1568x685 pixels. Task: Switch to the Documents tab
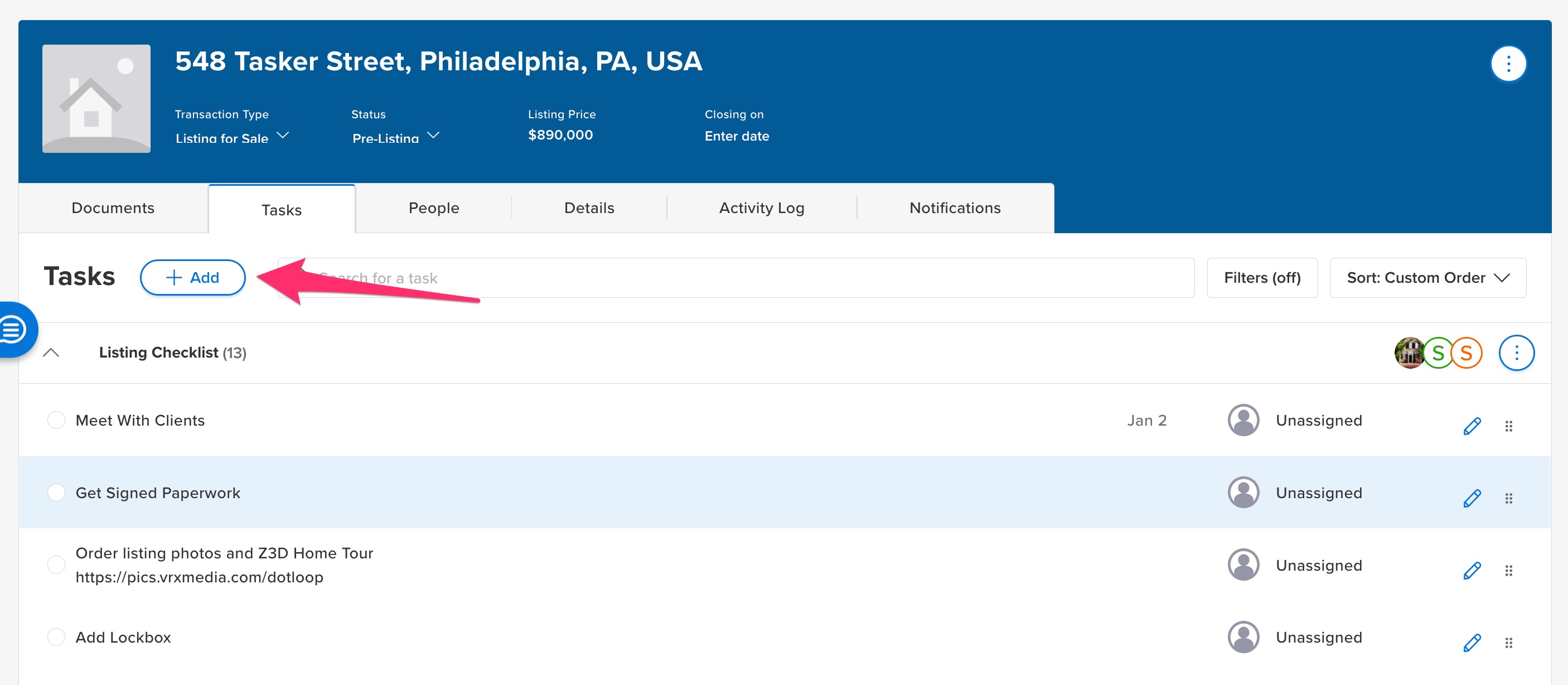point(113,208)
